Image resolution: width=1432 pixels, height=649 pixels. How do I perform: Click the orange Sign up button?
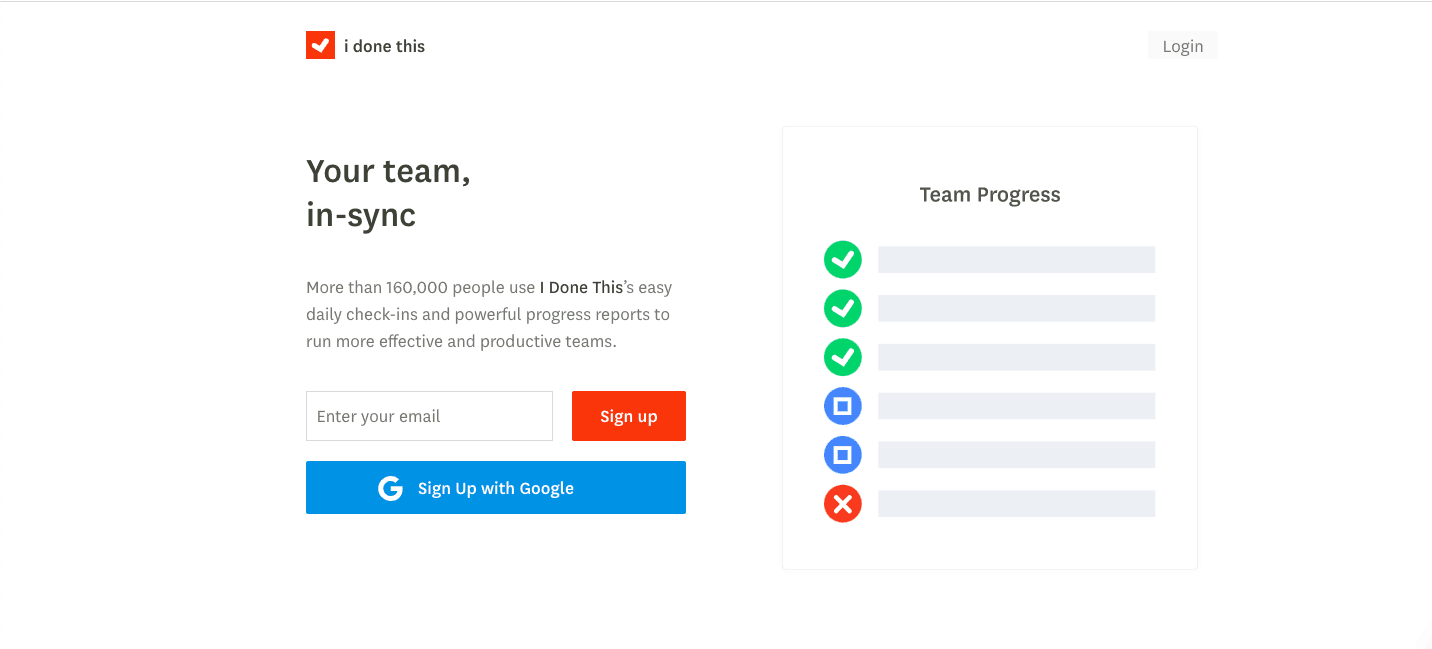629,416
